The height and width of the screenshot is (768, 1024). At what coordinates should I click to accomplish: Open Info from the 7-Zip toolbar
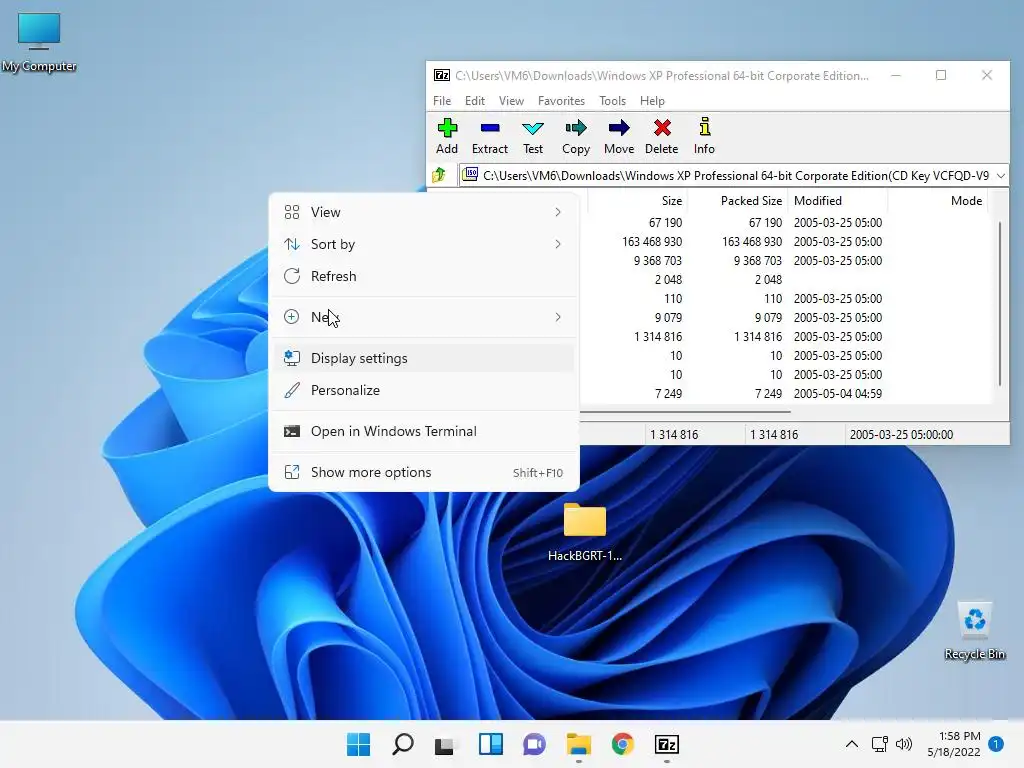tap(704, 136)
